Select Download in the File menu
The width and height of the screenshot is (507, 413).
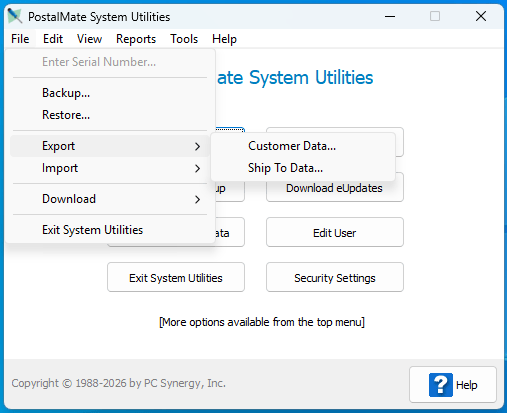pos(110,199)
